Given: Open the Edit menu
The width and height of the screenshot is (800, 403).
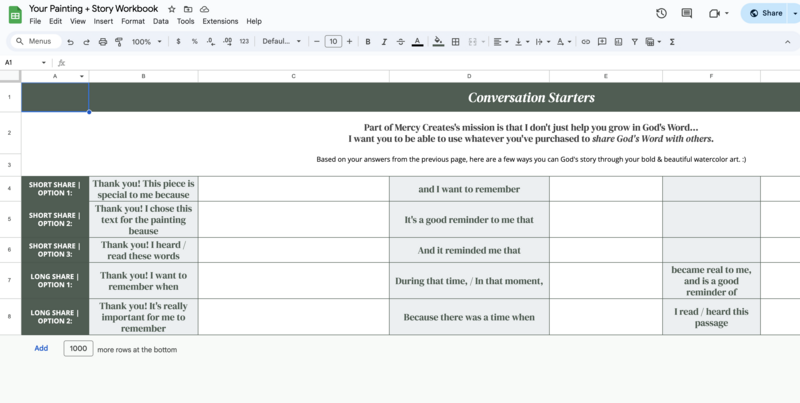Looking at the screenshot, I should [55, 21].
